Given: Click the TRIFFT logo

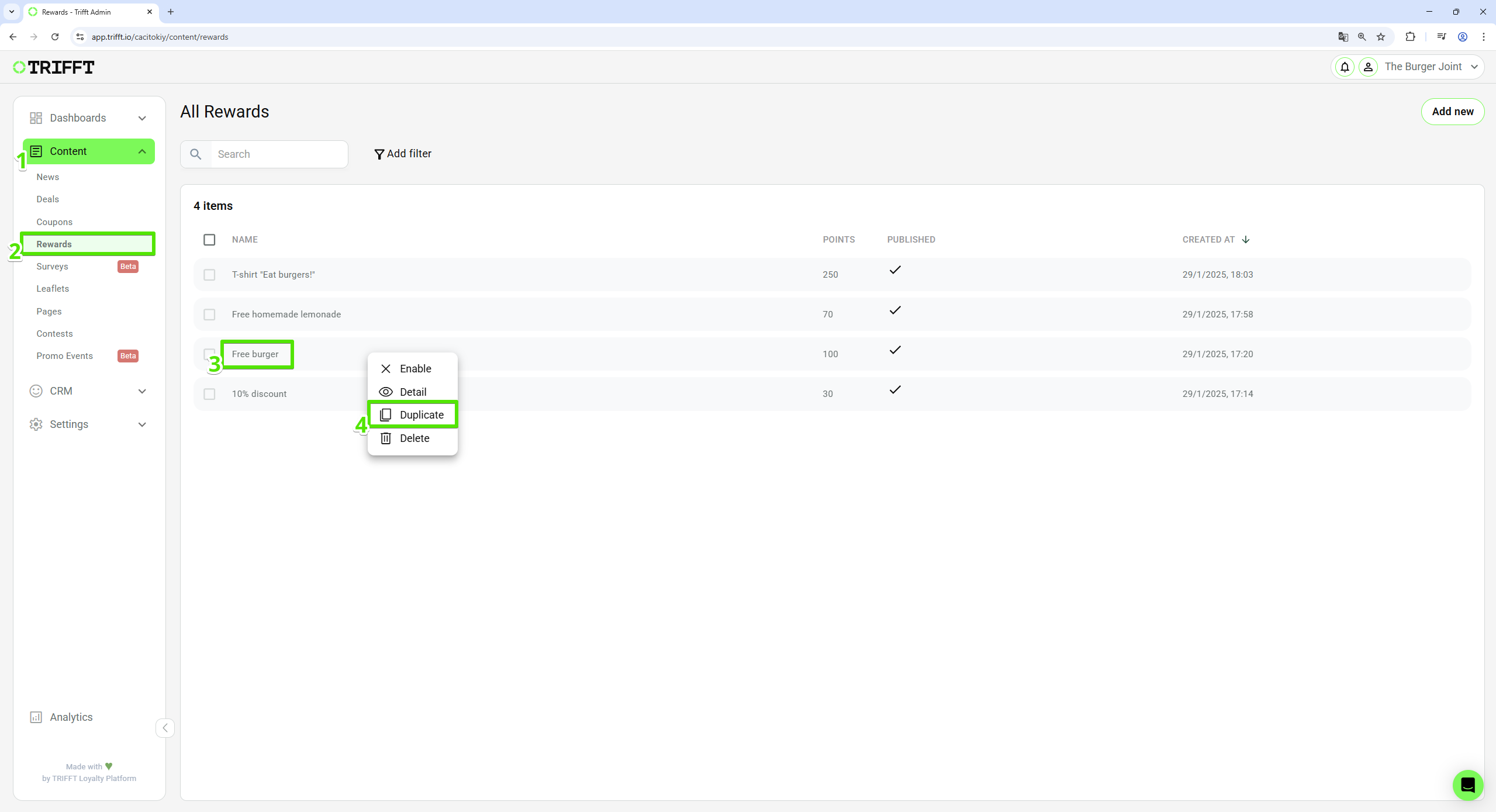Looking at the screenshot, I should click(54, 67).
